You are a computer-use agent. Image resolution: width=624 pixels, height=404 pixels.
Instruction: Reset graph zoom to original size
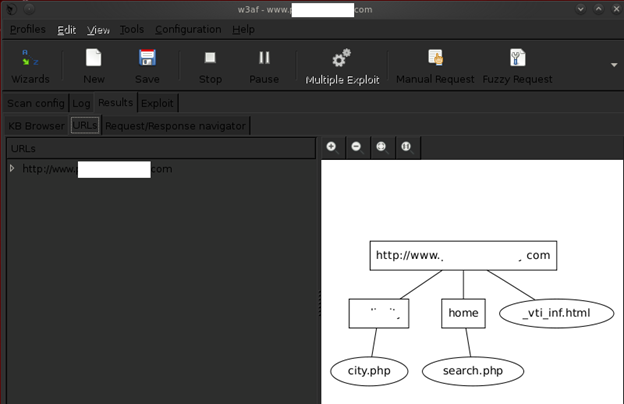point(406,147)
